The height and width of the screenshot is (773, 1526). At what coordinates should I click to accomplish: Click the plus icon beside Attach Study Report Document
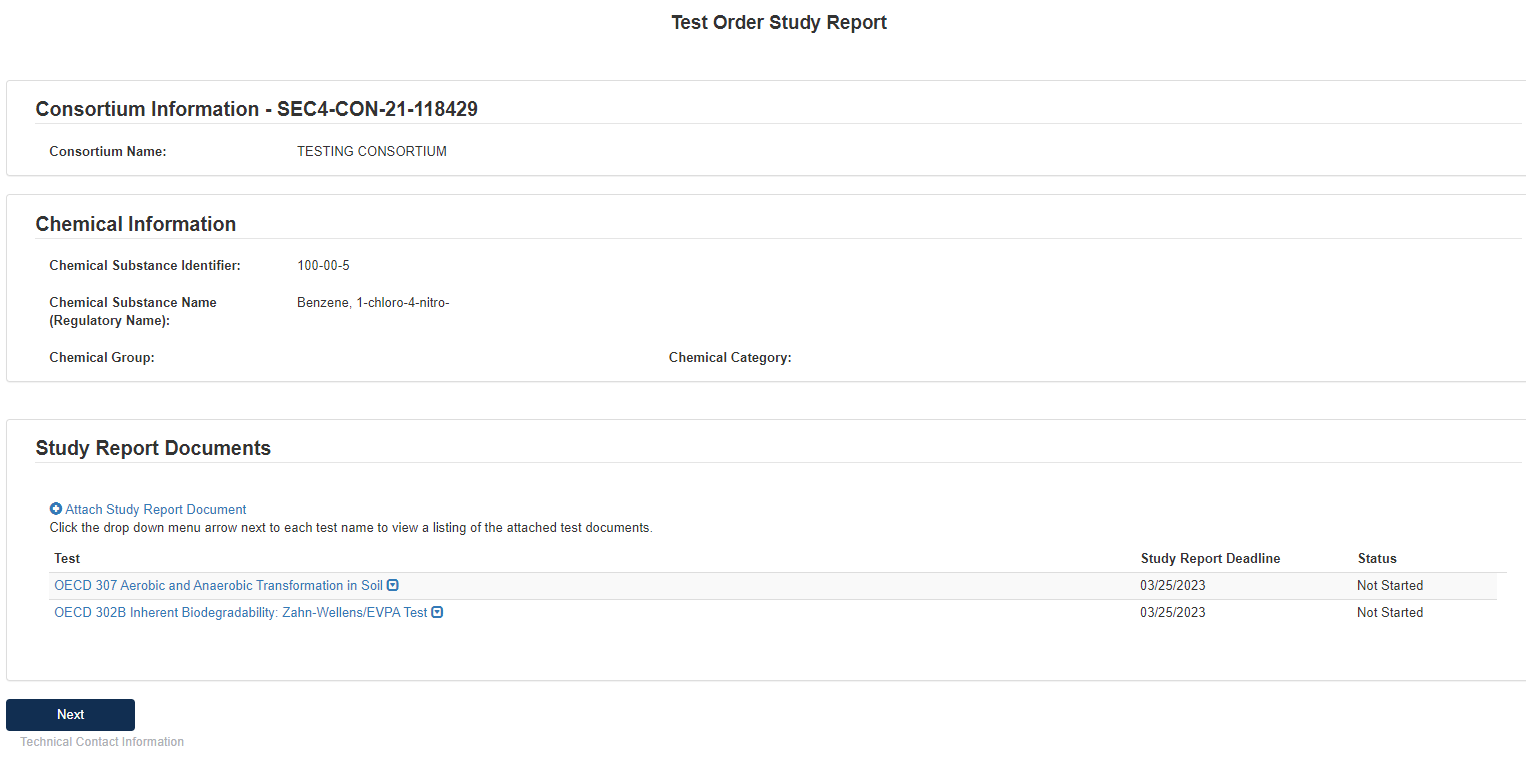pyautogui.click(x=56, y=509)
